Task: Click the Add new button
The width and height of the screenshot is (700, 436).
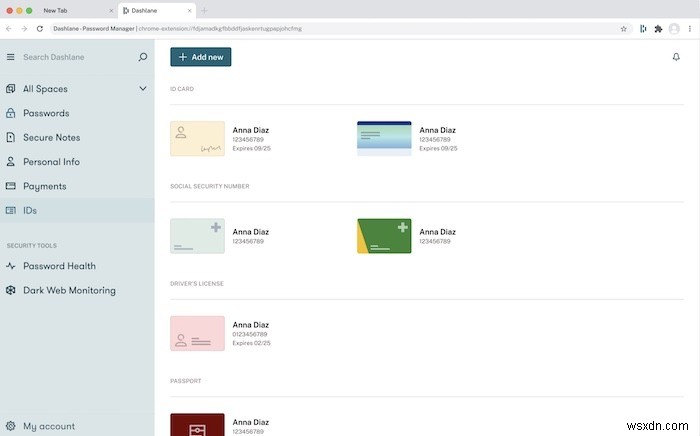Action: click(200, 57)
